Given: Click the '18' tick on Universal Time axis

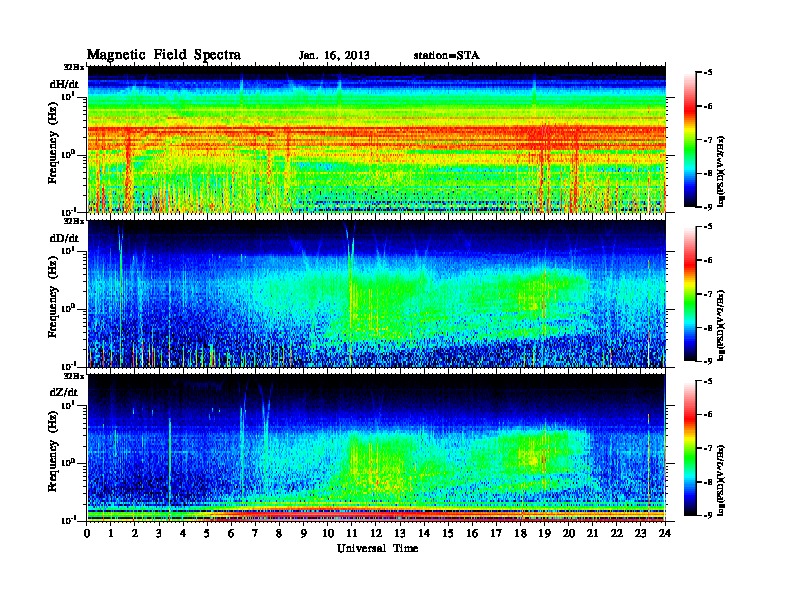Looking at the screenshot, I should pos(520,533).
